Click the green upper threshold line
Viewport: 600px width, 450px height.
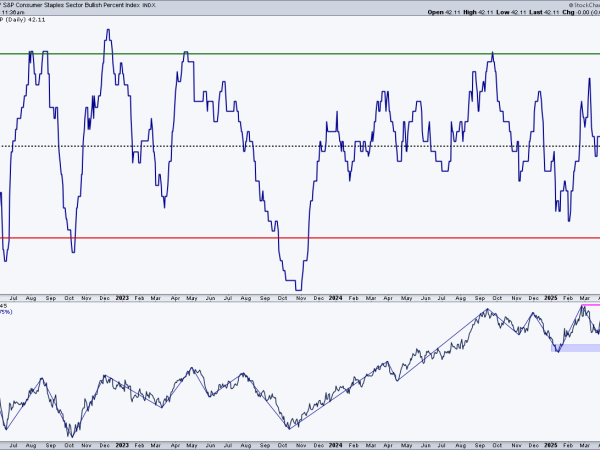click(x=300, y=54)
